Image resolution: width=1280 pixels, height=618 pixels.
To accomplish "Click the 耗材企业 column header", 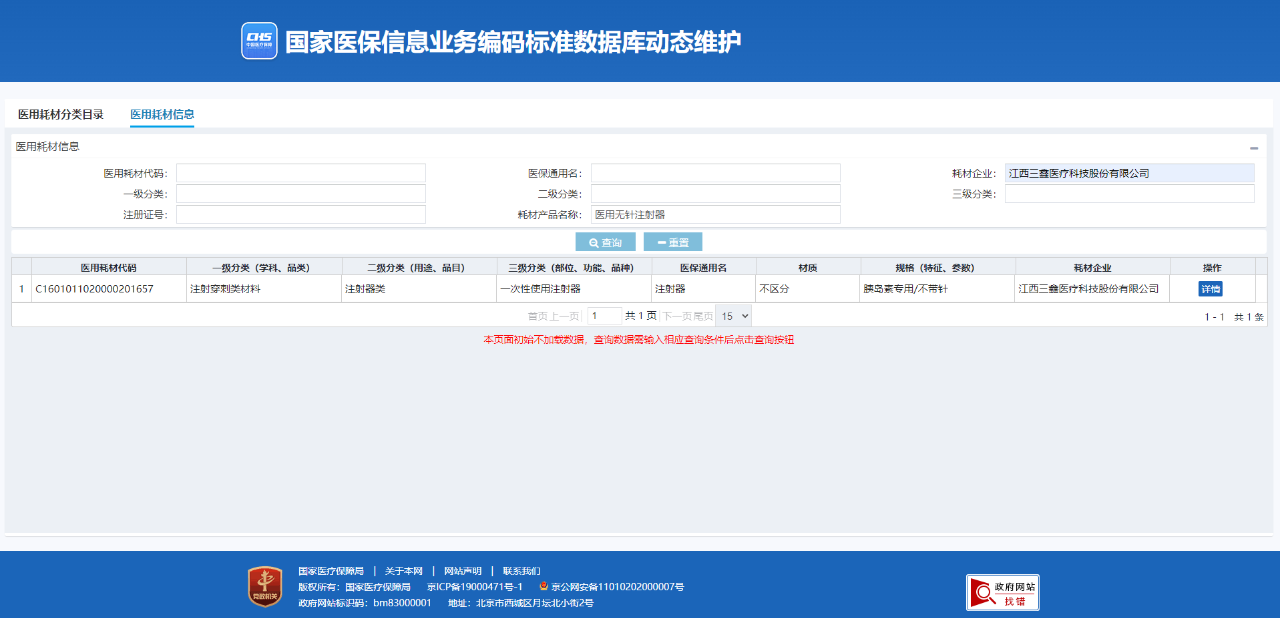I will [x=1093, y=267].
